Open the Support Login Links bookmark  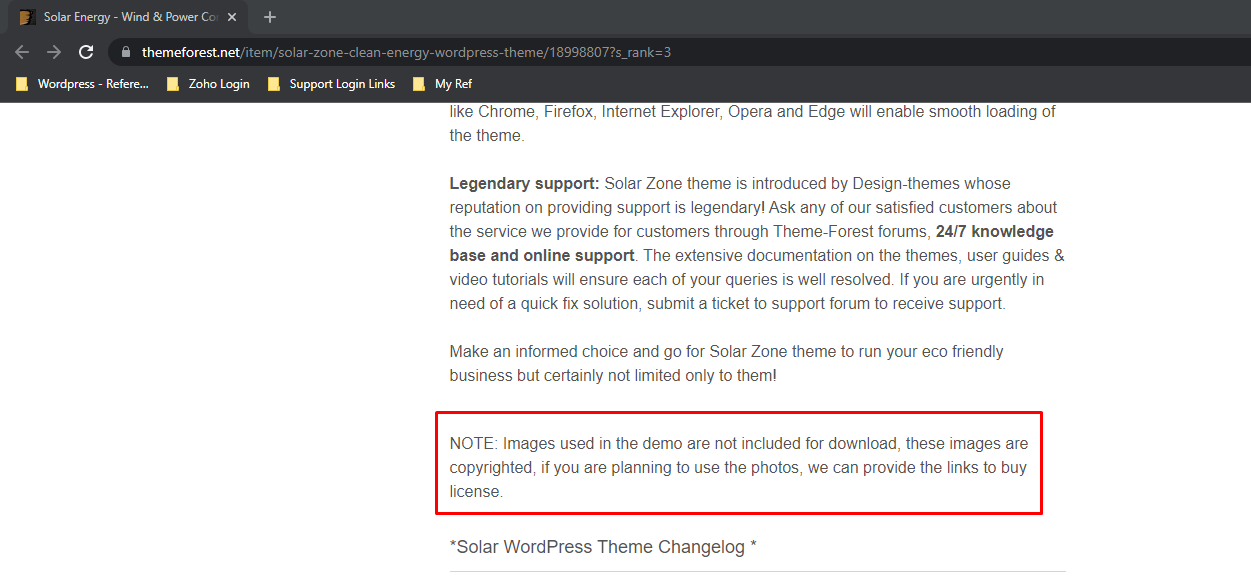[x=331, y=84]
